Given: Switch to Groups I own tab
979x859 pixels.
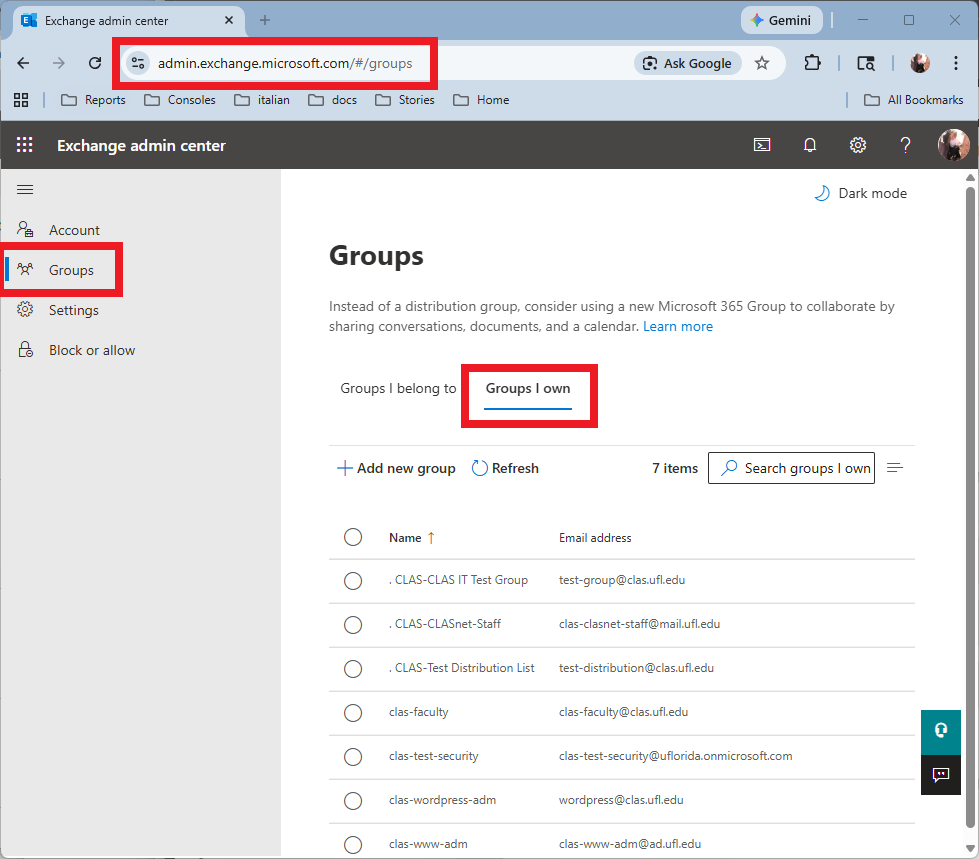Looking at the screenshot, I should point(528,390).
